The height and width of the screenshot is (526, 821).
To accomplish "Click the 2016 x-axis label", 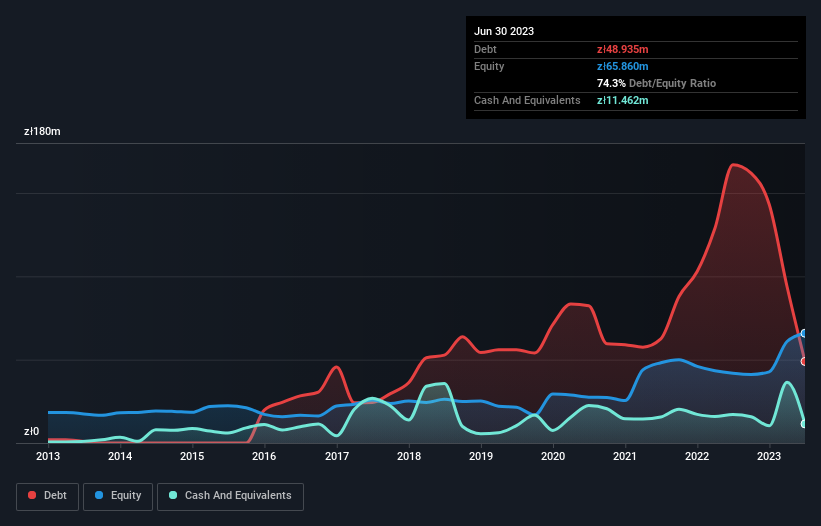I will coord(264,456).
